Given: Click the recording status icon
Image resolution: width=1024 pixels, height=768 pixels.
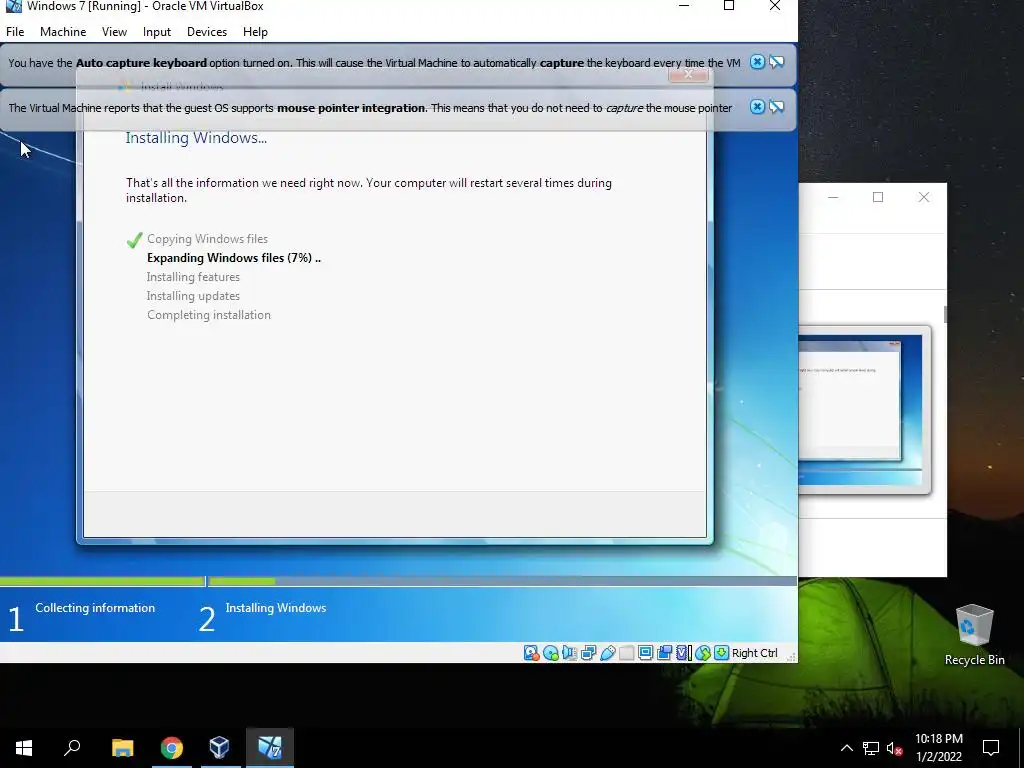Looking at the screenshot, I should click(664, 653).
